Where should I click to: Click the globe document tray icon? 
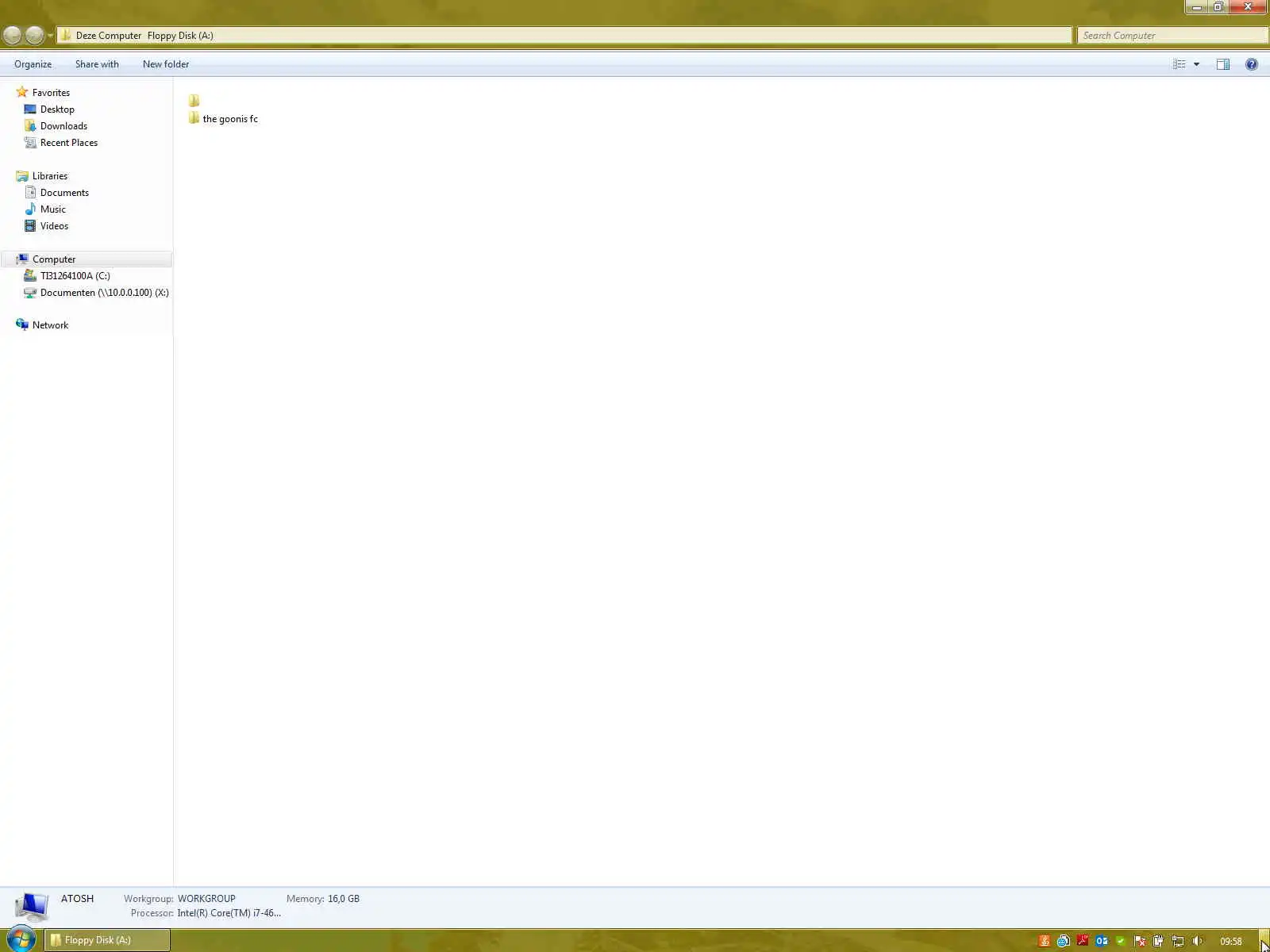1064,941
